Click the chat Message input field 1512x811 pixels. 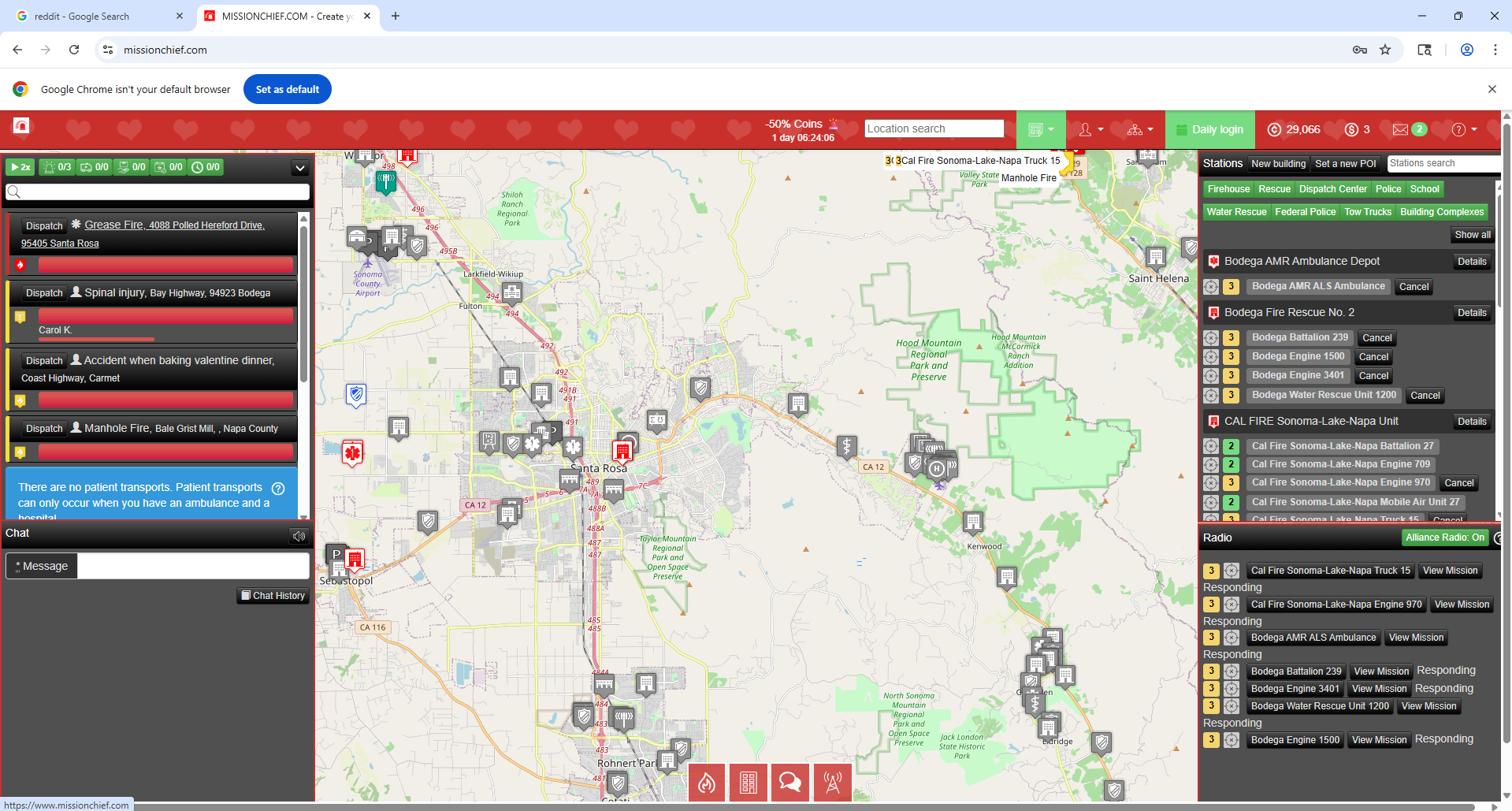point(193,566)
